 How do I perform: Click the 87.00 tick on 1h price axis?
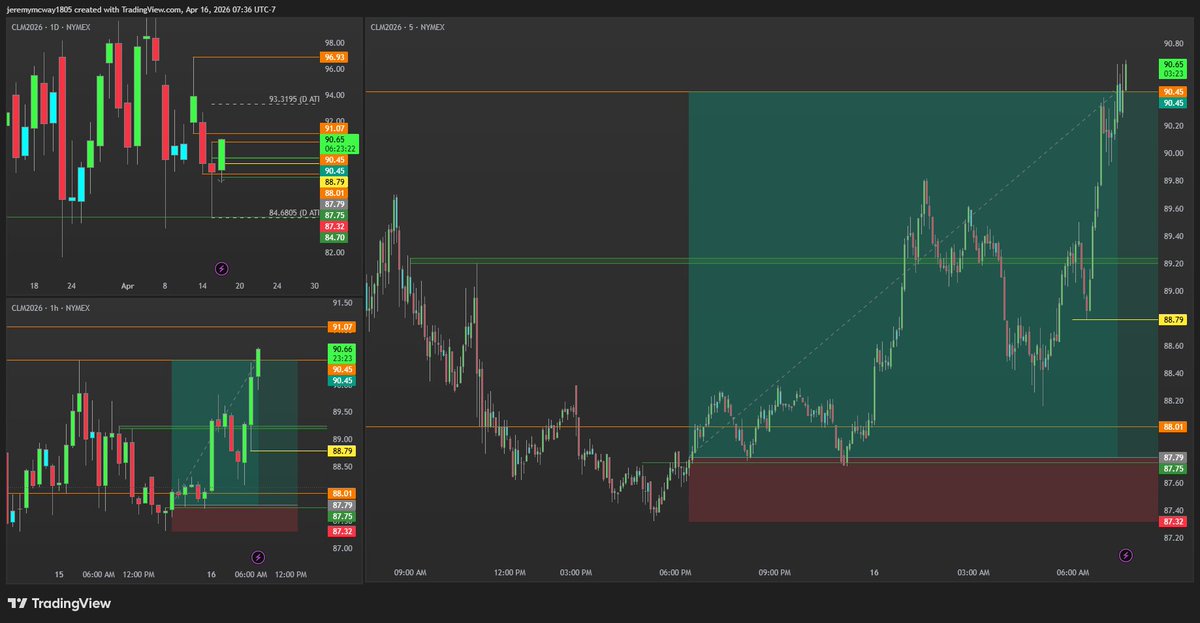click(x=341, y=548)
